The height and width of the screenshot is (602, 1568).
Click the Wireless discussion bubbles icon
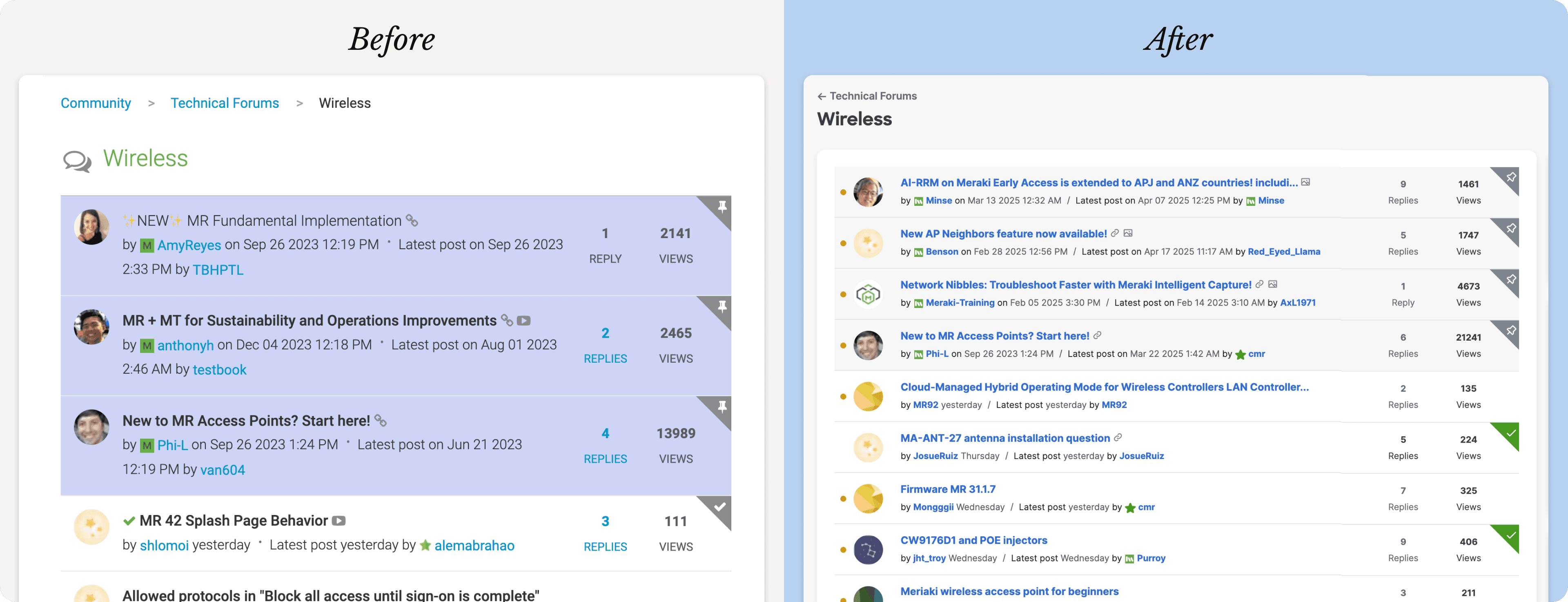coord(77,161)
